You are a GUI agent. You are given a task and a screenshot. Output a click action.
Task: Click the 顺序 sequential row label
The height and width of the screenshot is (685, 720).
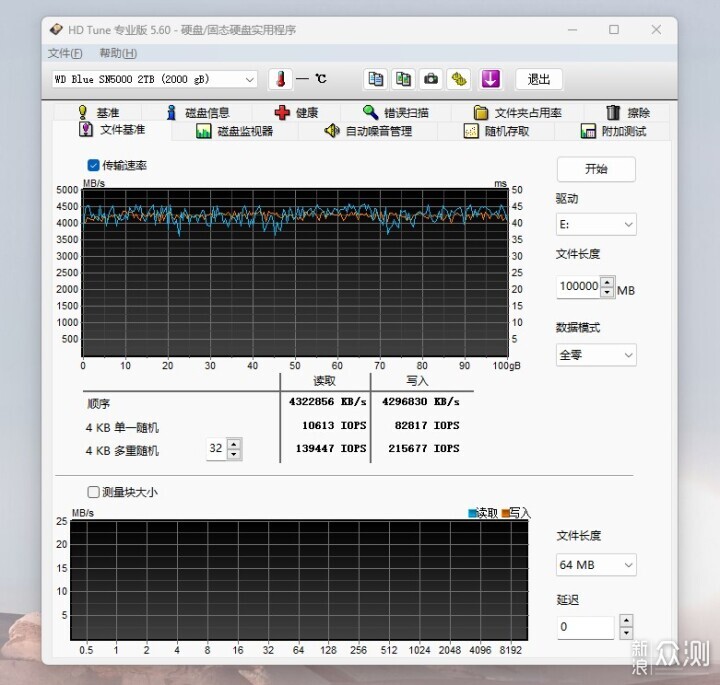pos(98,404)
